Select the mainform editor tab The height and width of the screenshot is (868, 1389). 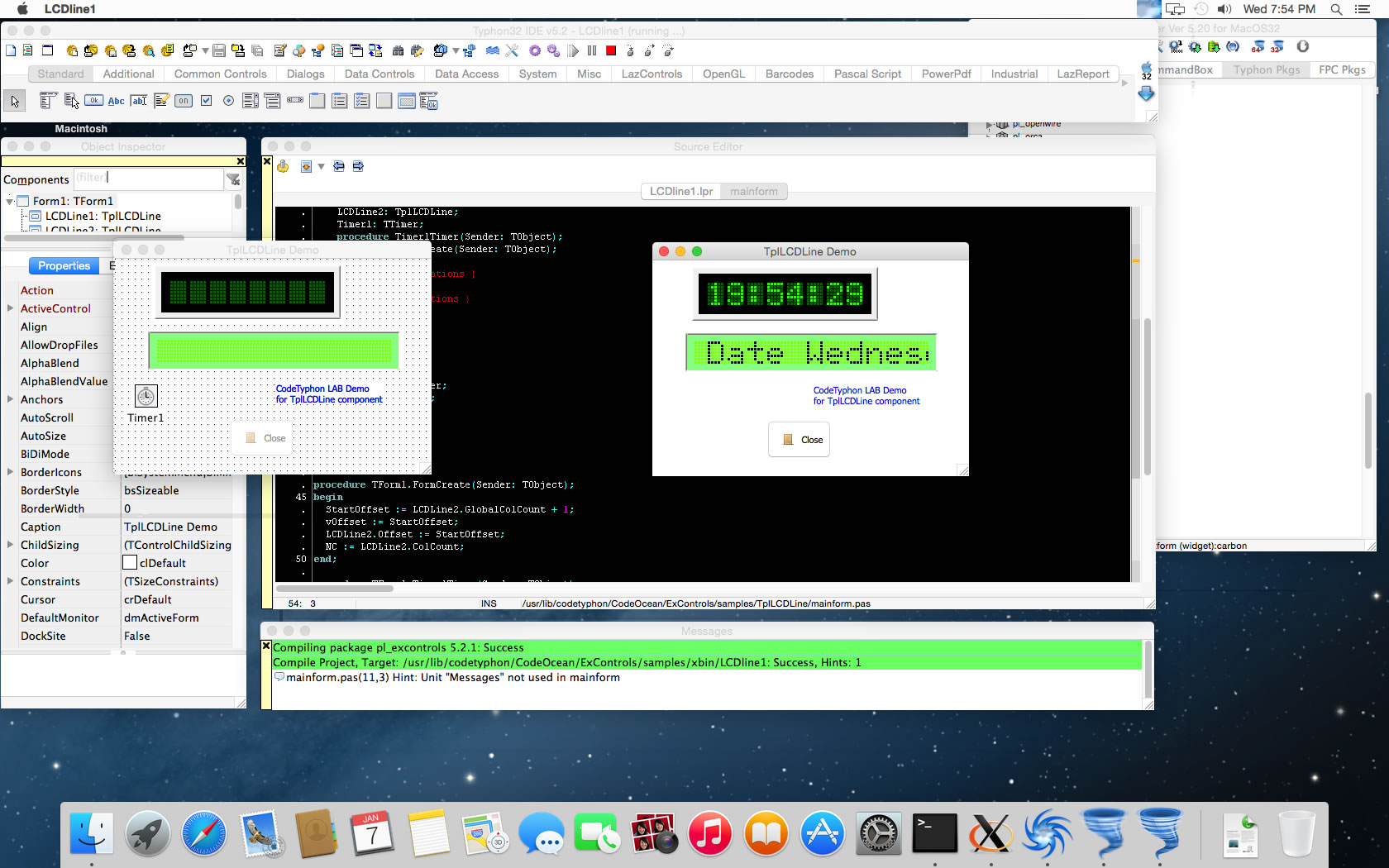[x=753, y=191]
